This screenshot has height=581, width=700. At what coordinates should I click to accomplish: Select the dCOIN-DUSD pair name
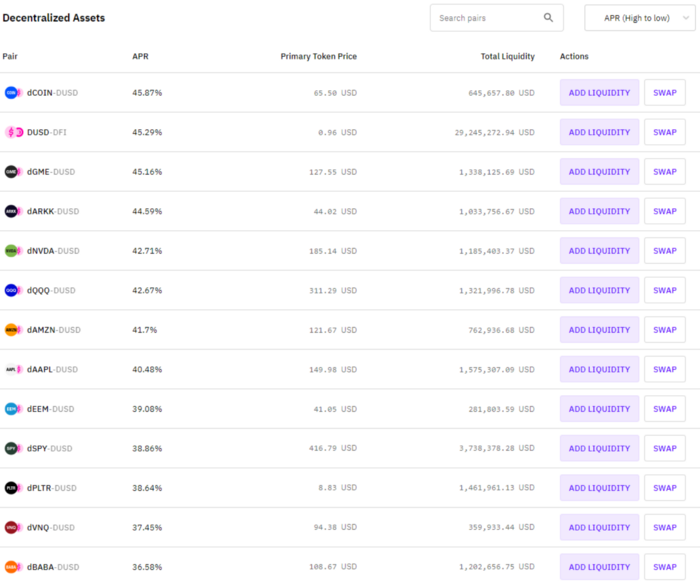point(52,93)
